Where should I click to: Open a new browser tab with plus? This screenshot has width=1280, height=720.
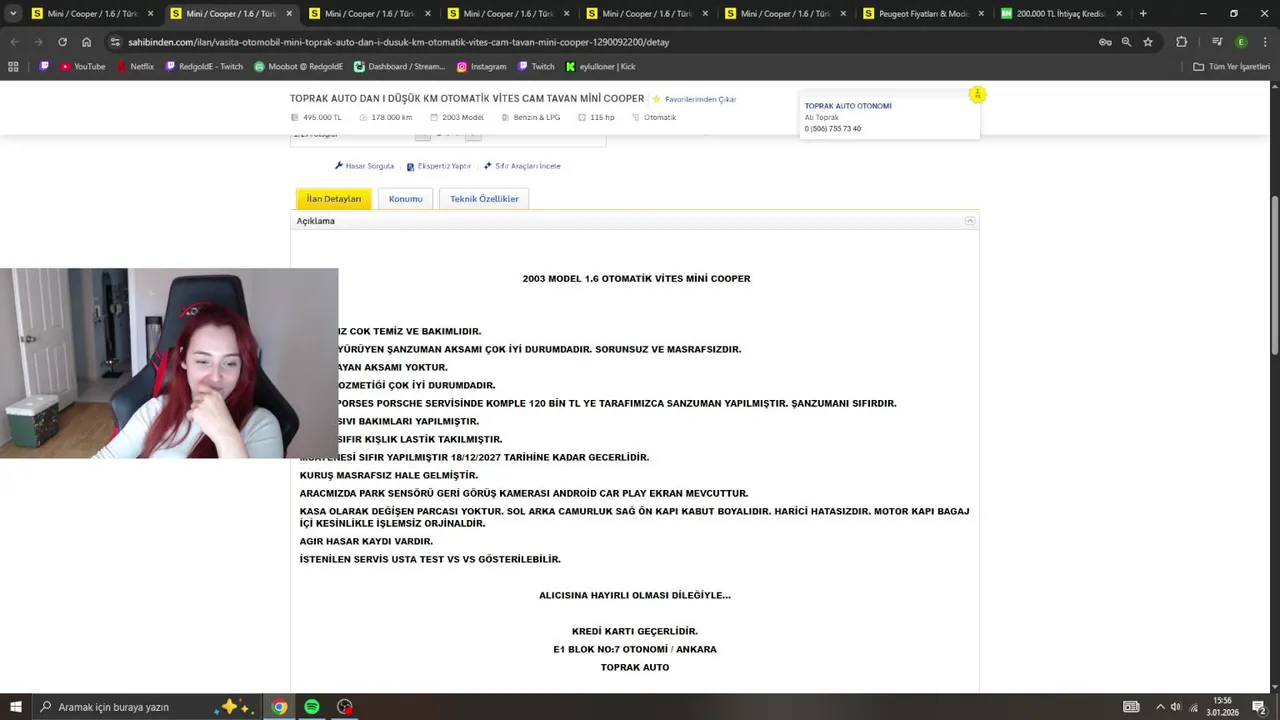point(1143,14)
